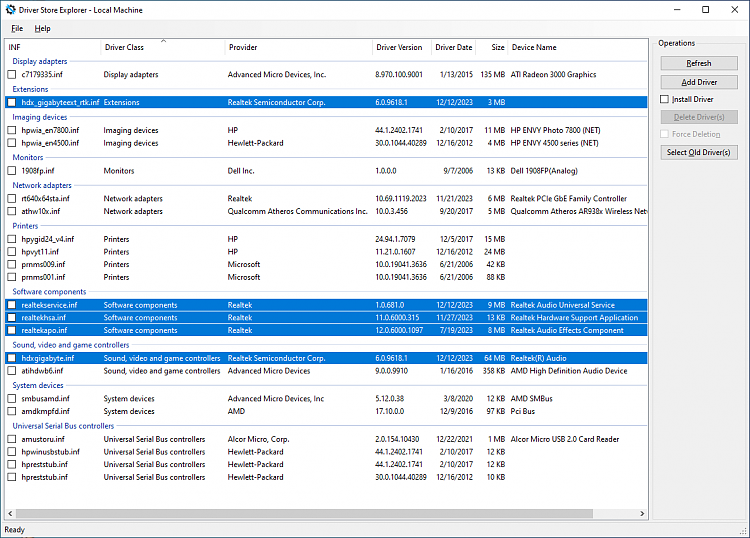Click the Driver Store Explorer app icon in title bar
The image size is (750, 538).
[x=11, y=10]
